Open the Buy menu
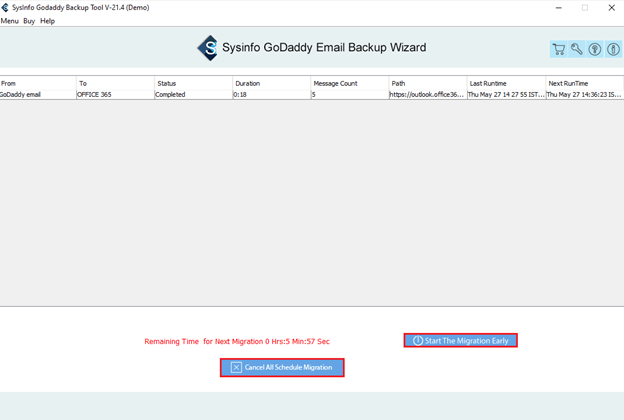Screen dimensions: 624x420 [x=29, y=21]
